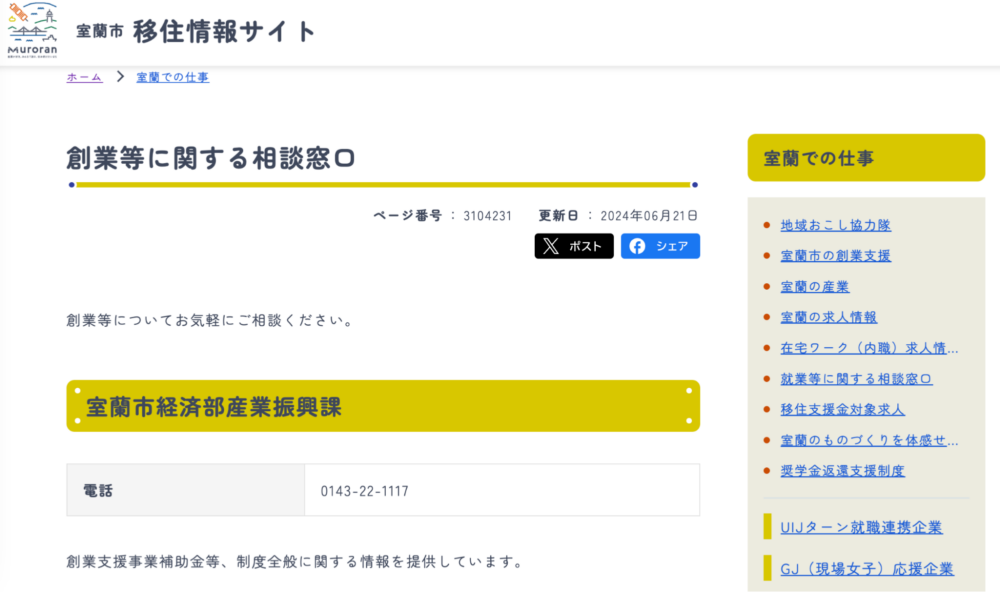
Task: Open 在宅ワーク(内職)求人 link
Action: click(x=868, y=348)
